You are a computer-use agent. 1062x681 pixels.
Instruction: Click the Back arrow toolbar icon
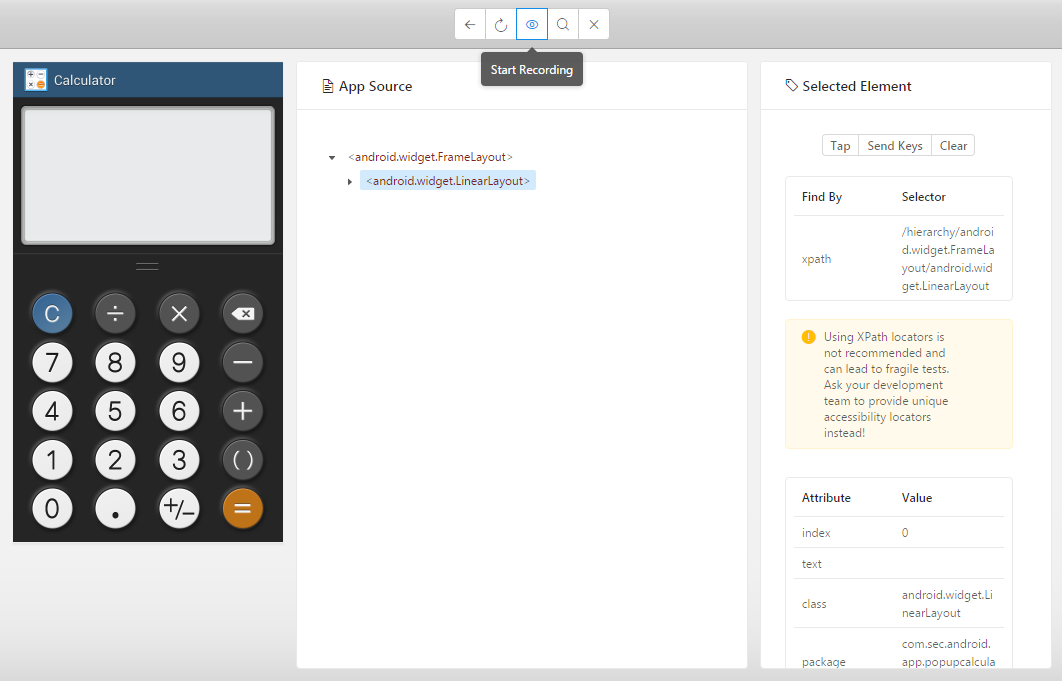tap(470, 25)
